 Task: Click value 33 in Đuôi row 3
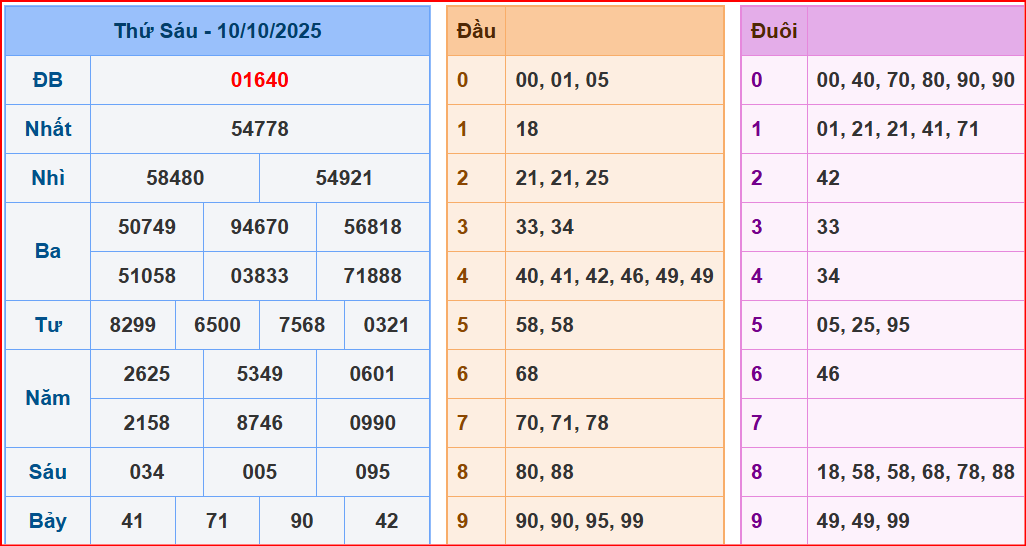coord(828,227)
